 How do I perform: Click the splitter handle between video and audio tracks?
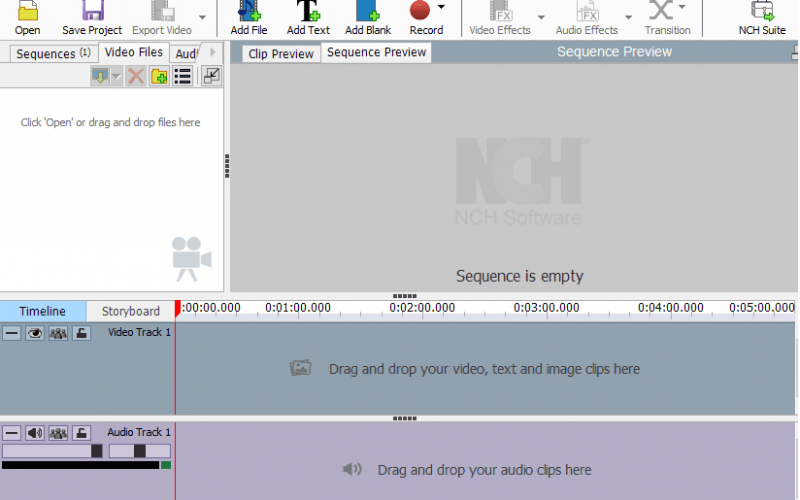pyautogui.click(x=405, y=418)
